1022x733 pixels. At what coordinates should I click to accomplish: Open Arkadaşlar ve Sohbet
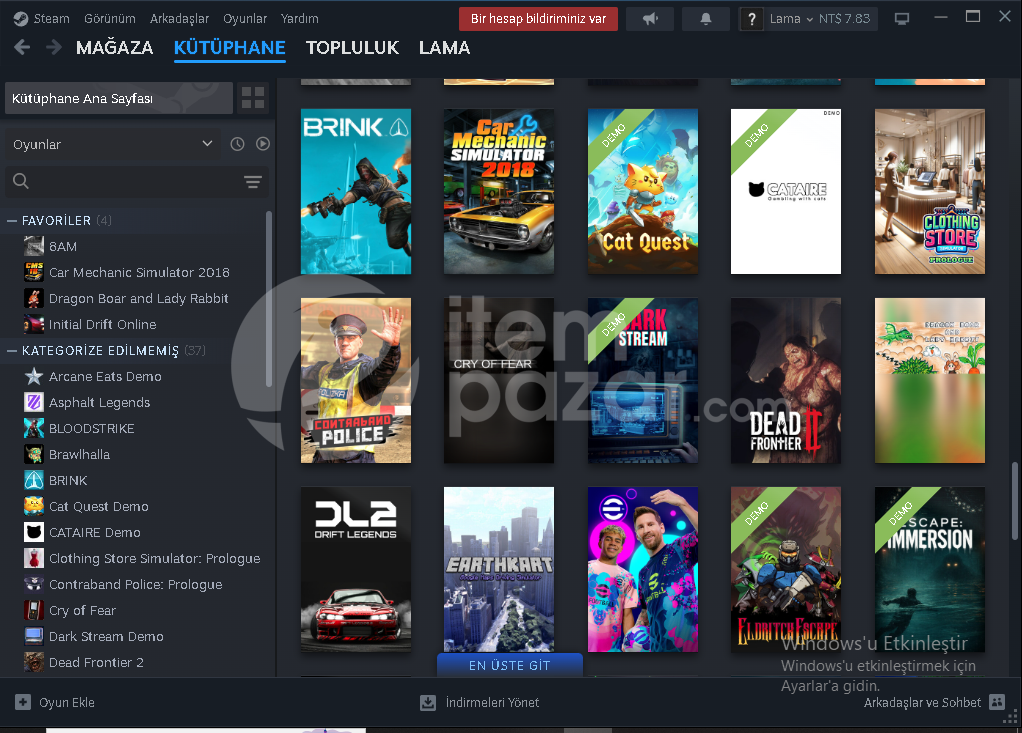pyautogui.click(x=922, y=702)
